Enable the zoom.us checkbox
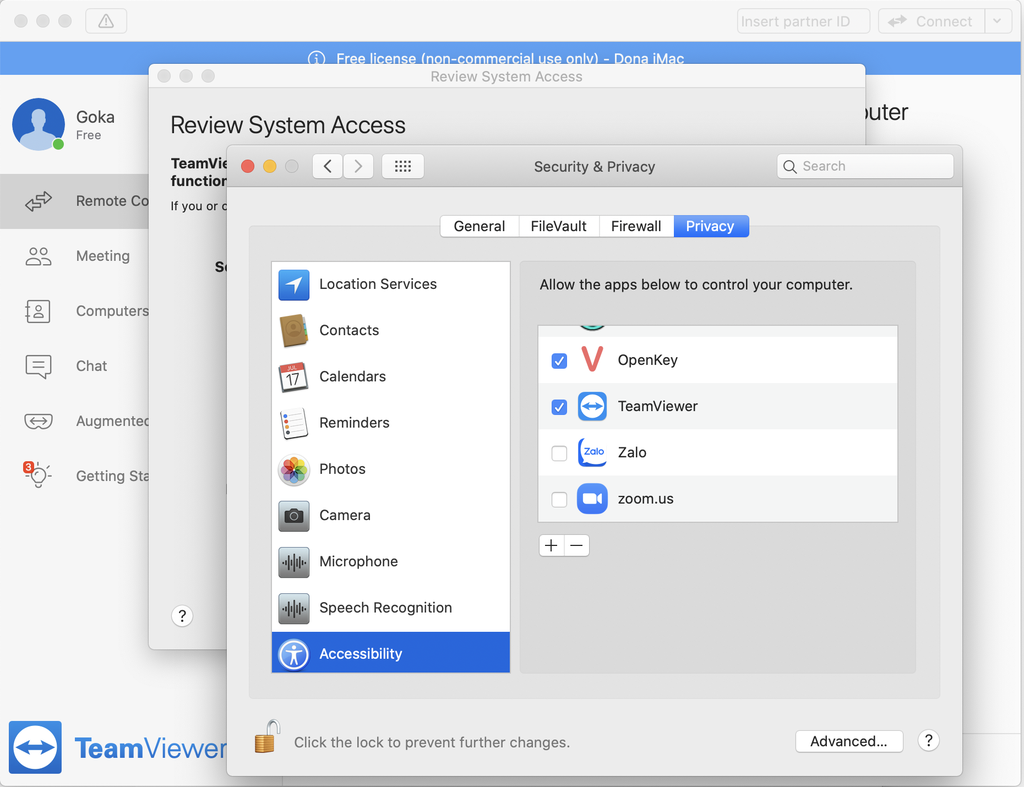This screenshot has height=787, width=1024. click(559, 500)
